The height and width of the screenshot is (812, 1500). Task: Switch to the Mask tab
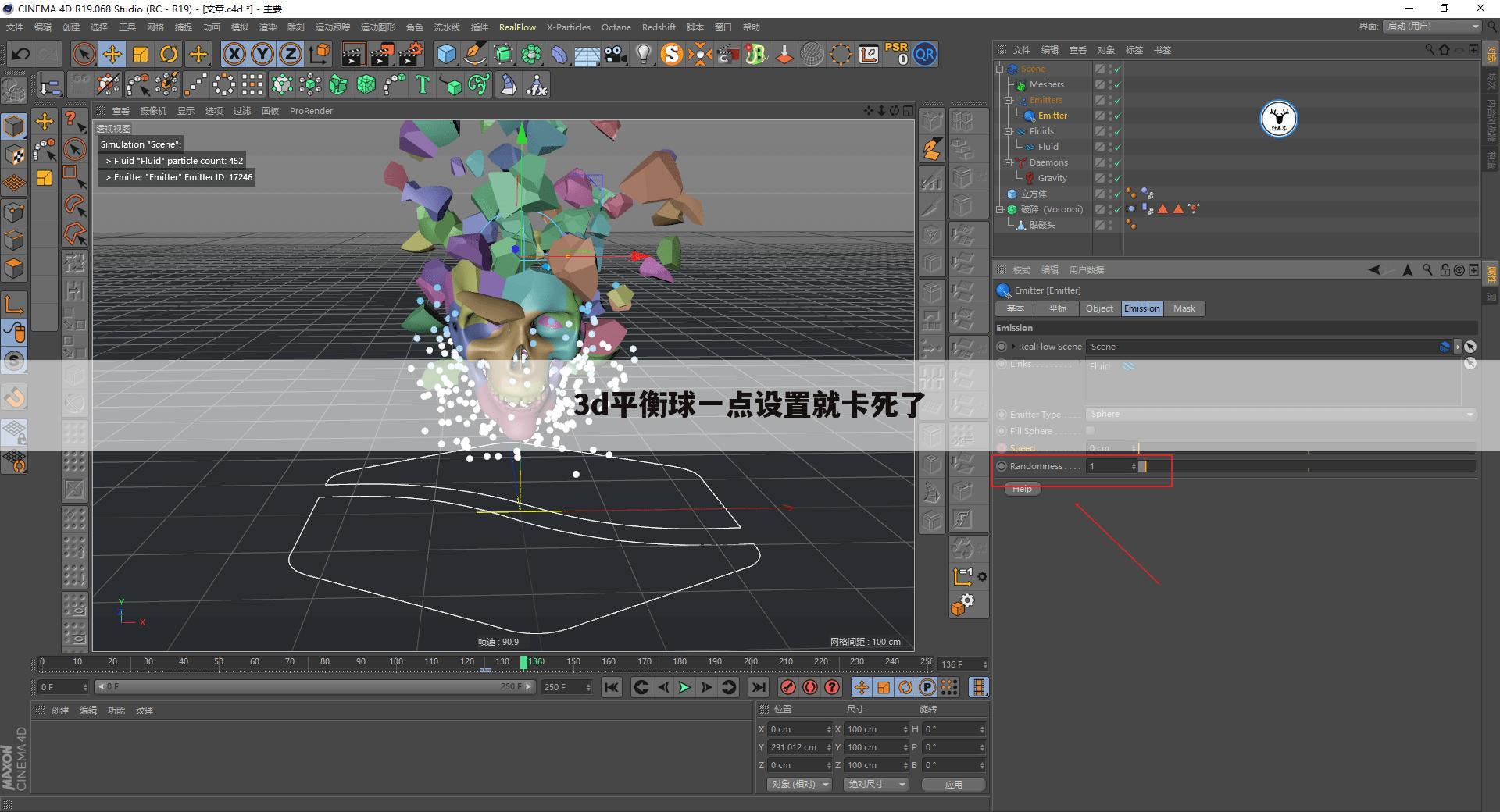point(1184,308)
